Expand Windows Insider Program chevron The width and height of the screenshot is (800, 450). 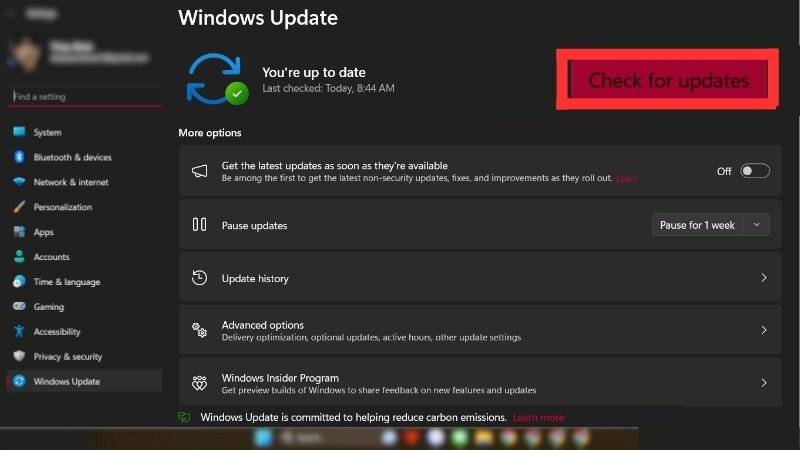(x=764, y=383)
